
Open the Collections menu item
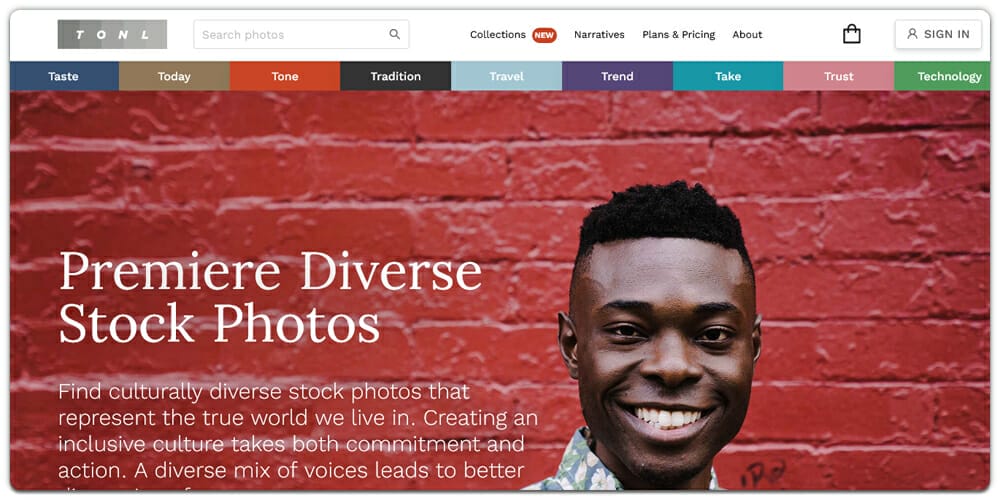pyautogui.click(x=497, y=34)
